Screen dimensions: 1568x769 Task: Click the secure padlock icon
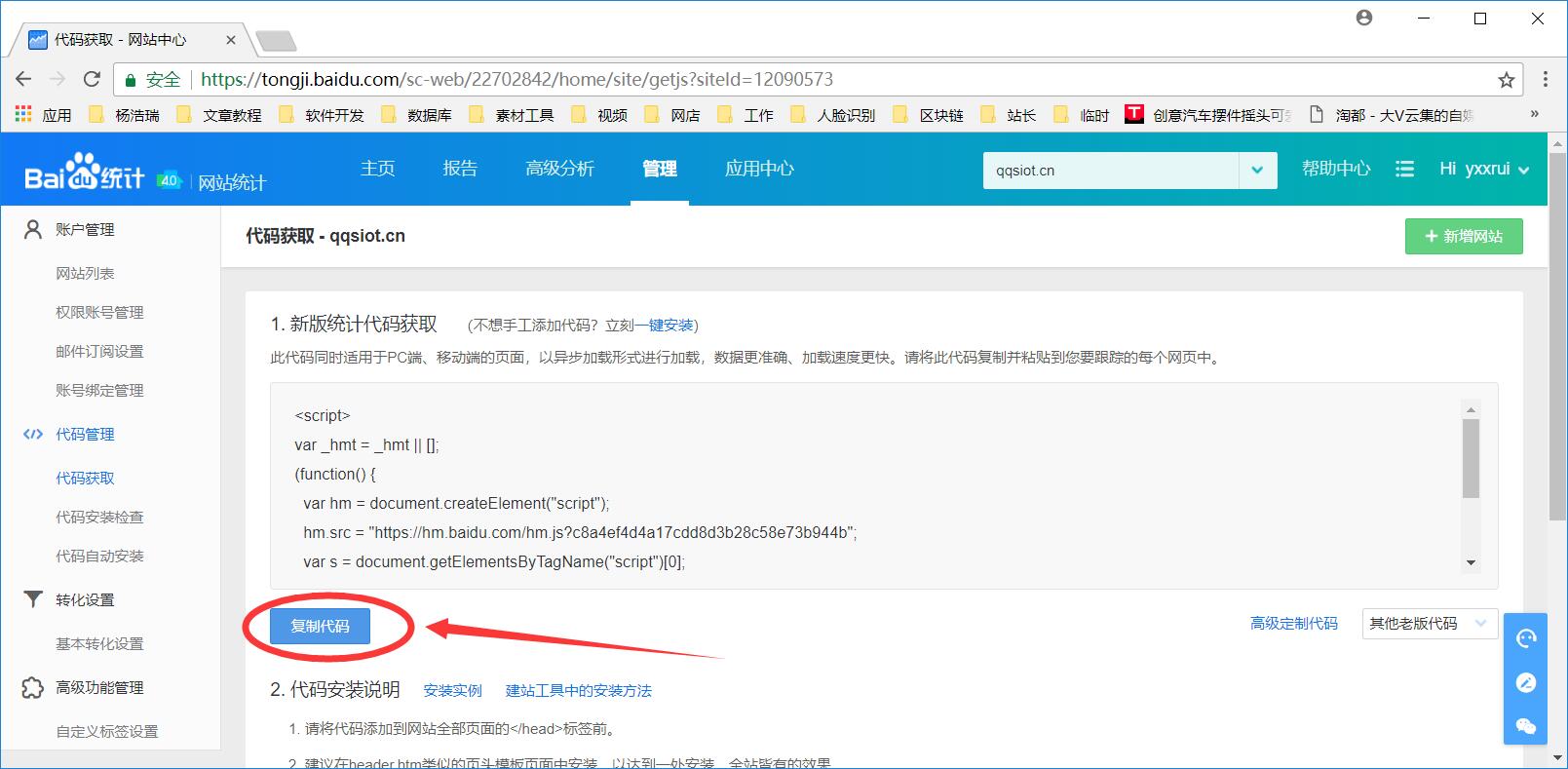pos(131,80)
